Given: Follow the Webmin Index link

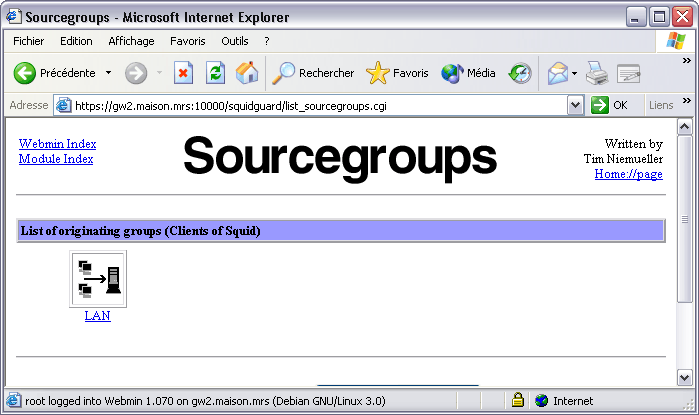Looking at the screenshot, I should 58,144.
